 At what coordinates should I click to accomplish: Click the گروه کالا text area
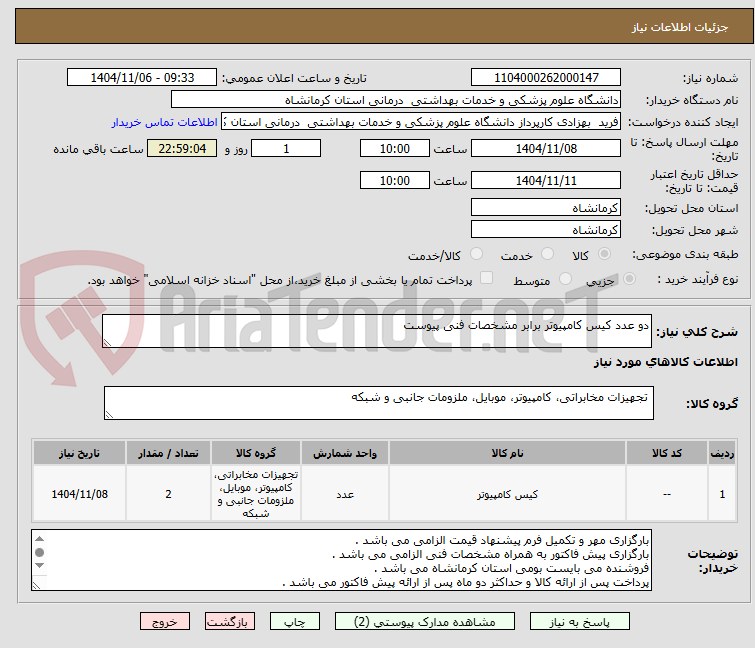point(378,403)
